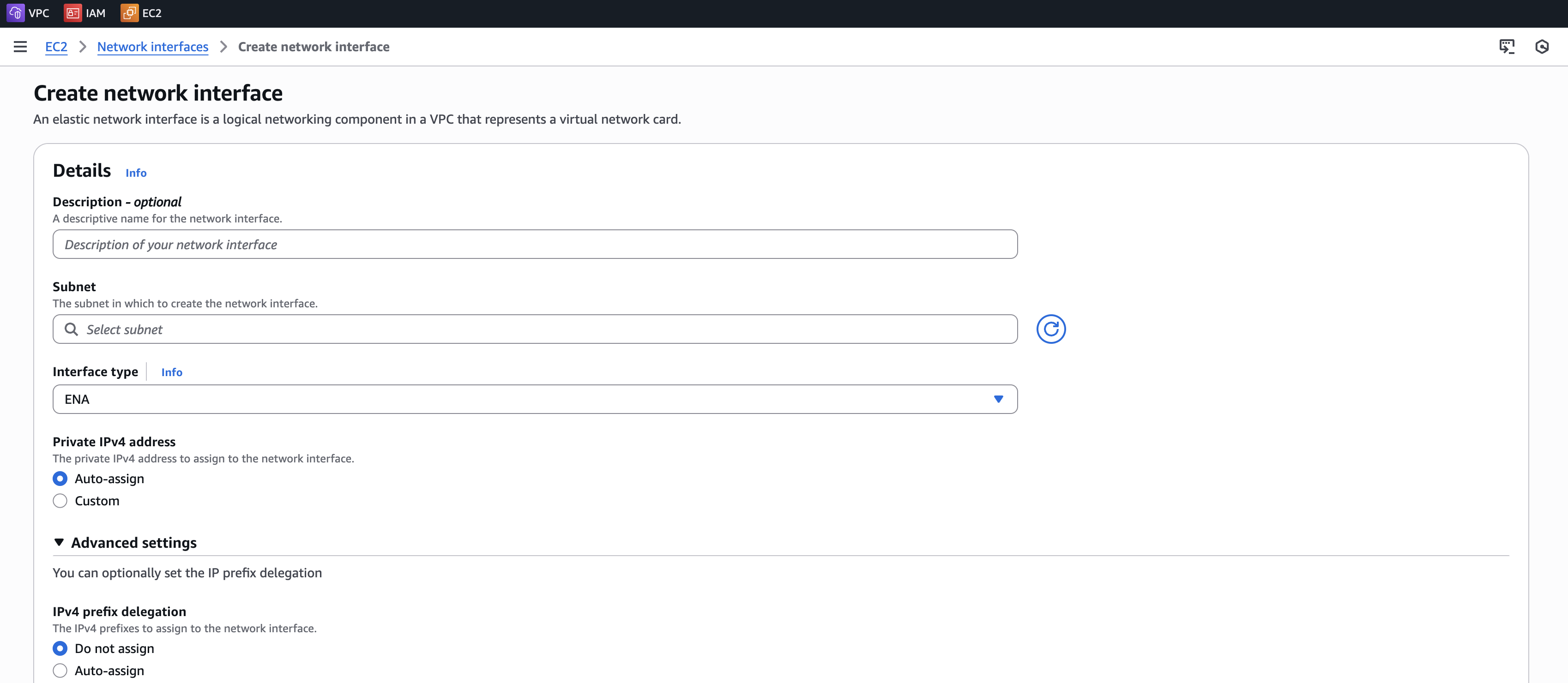Select Custom private IPv4 address

(60, 501)
